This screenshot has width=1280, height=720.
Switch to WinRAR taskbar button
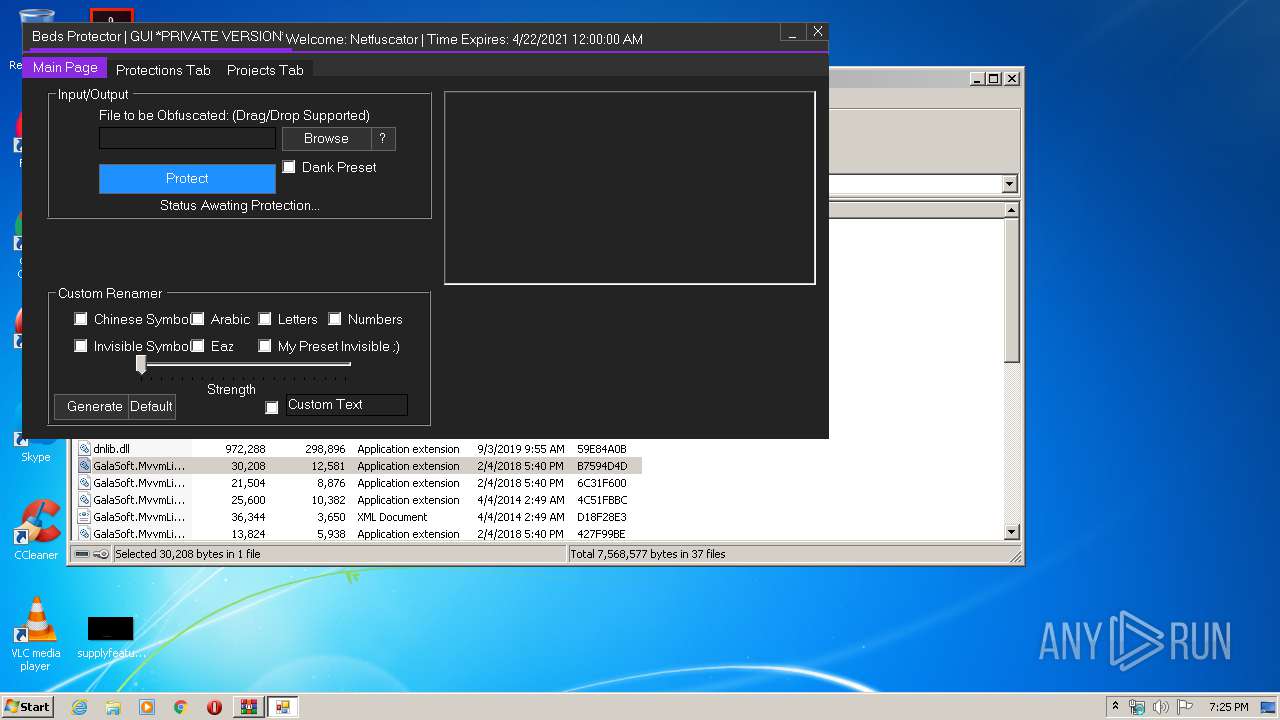tap(249, 707)
